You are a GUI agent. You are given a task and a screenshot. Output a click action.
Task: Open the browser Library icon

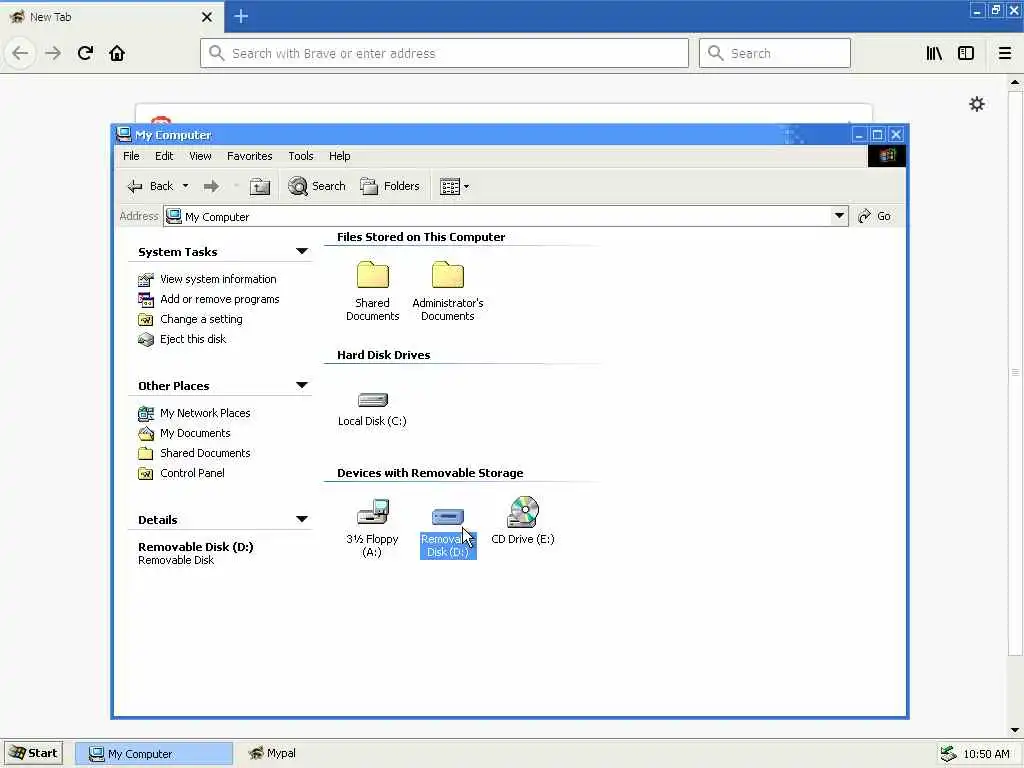(934, 53)
